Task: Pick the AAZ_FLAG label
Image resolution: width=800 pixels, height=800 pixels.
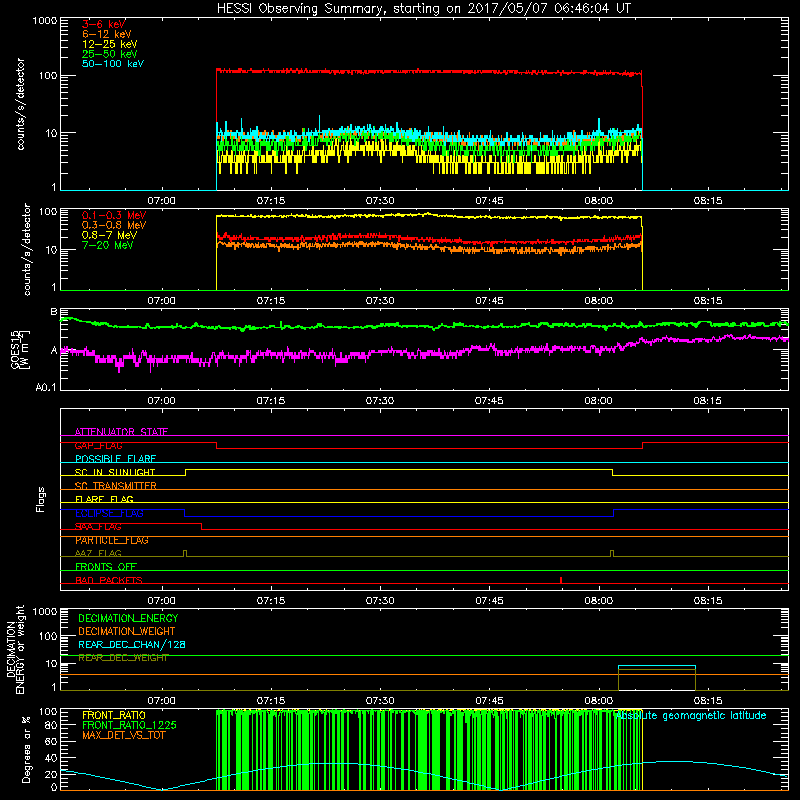Action: coord(98,553)
